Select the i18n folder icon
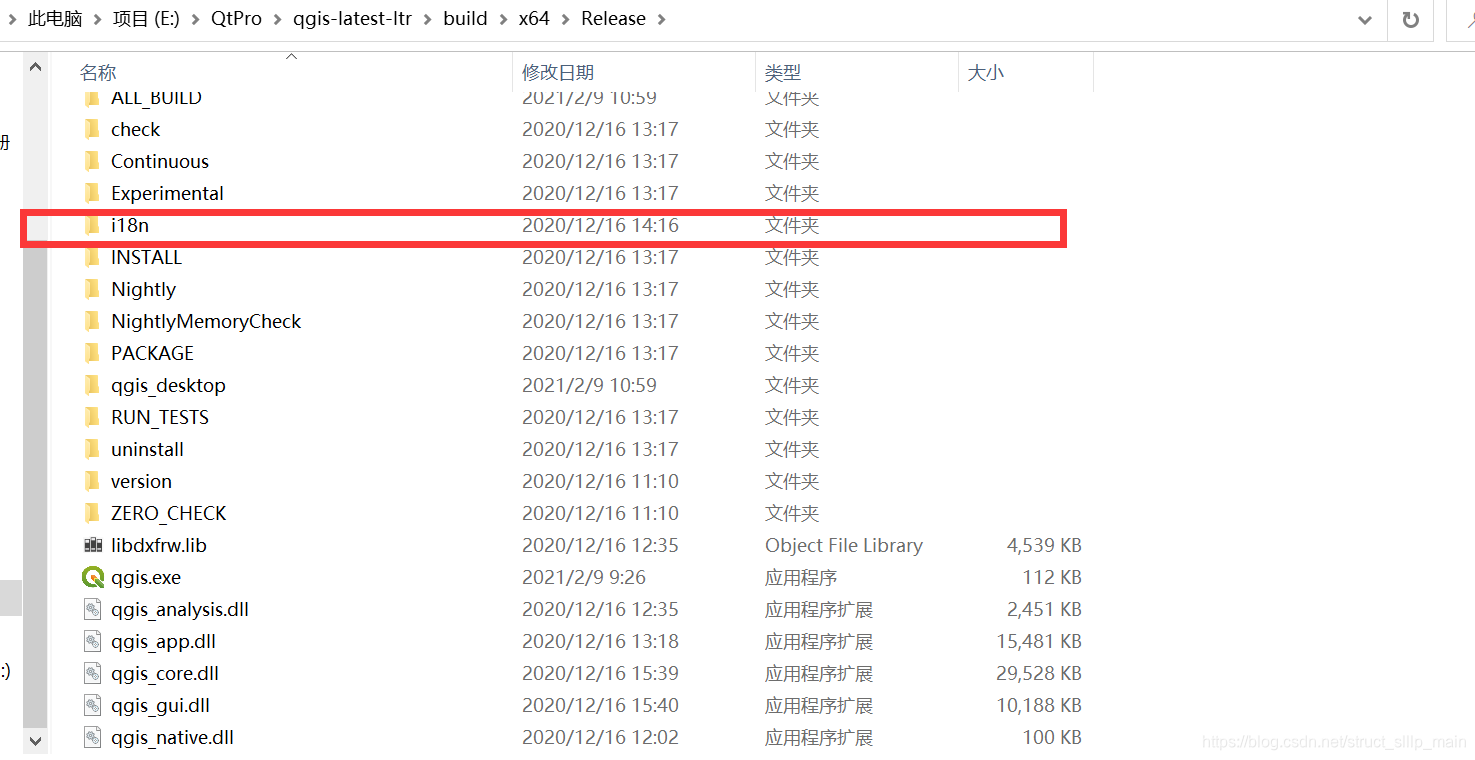Screen dimensions: 1475x760 point(92,225)
